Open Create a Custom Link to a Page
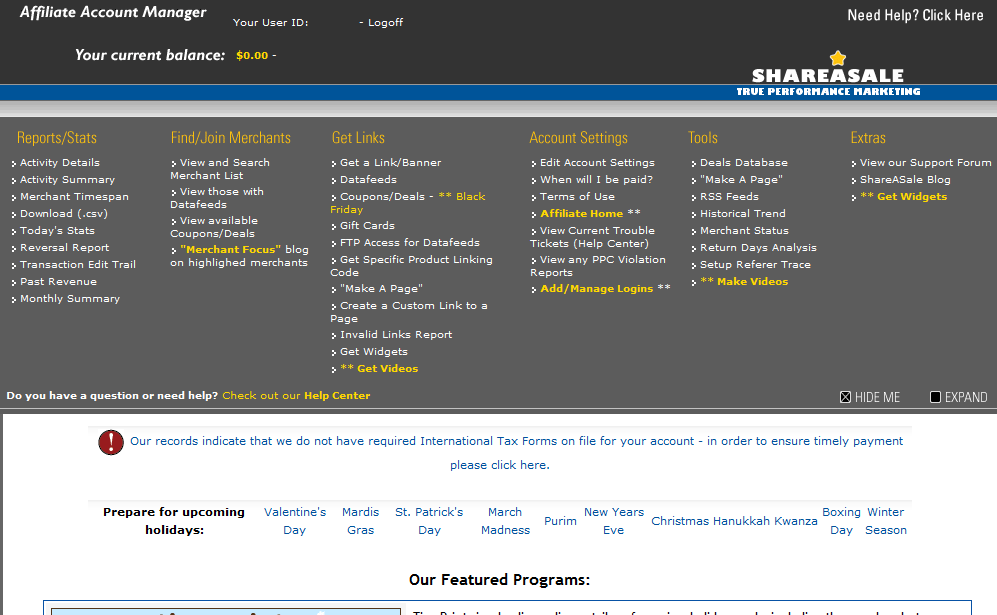Viewport: 997px width, 615px height. [x=409, y=312]
